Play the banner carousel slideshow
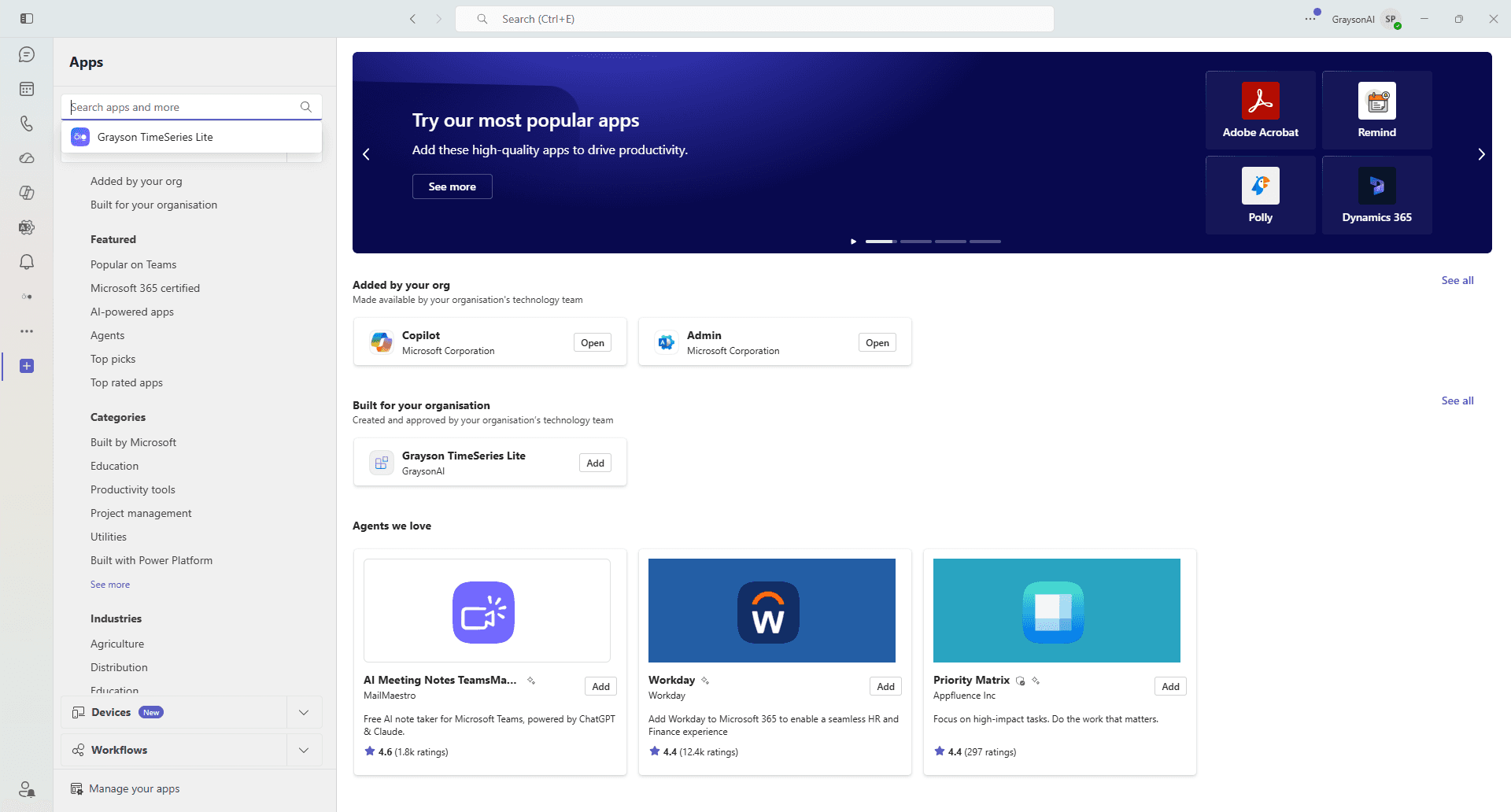The width and height of the screenshot is (1511, 812). [x=853, y=242]
